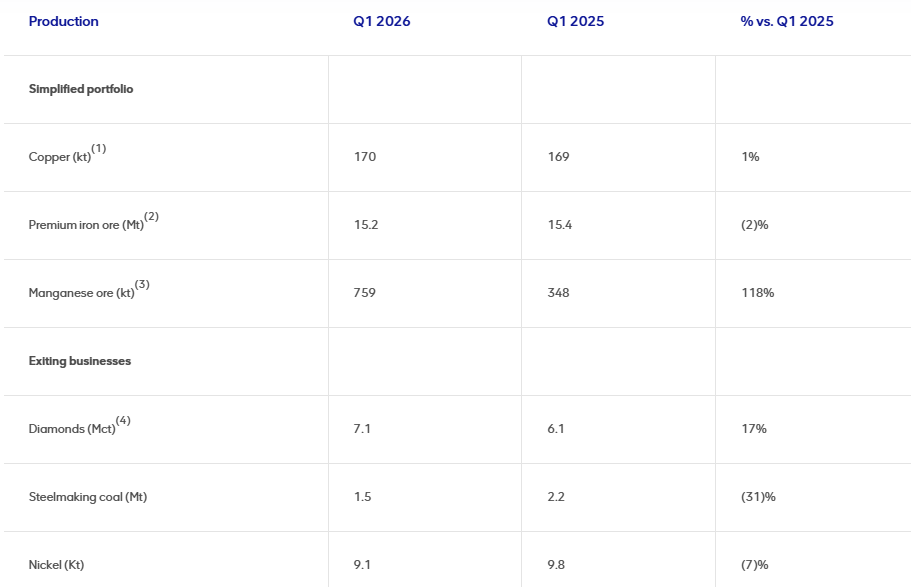Screen dimensions: 911x587
Task: Select the Diamonds Q1 2025 value 6.1
Action: click(555, 429)
